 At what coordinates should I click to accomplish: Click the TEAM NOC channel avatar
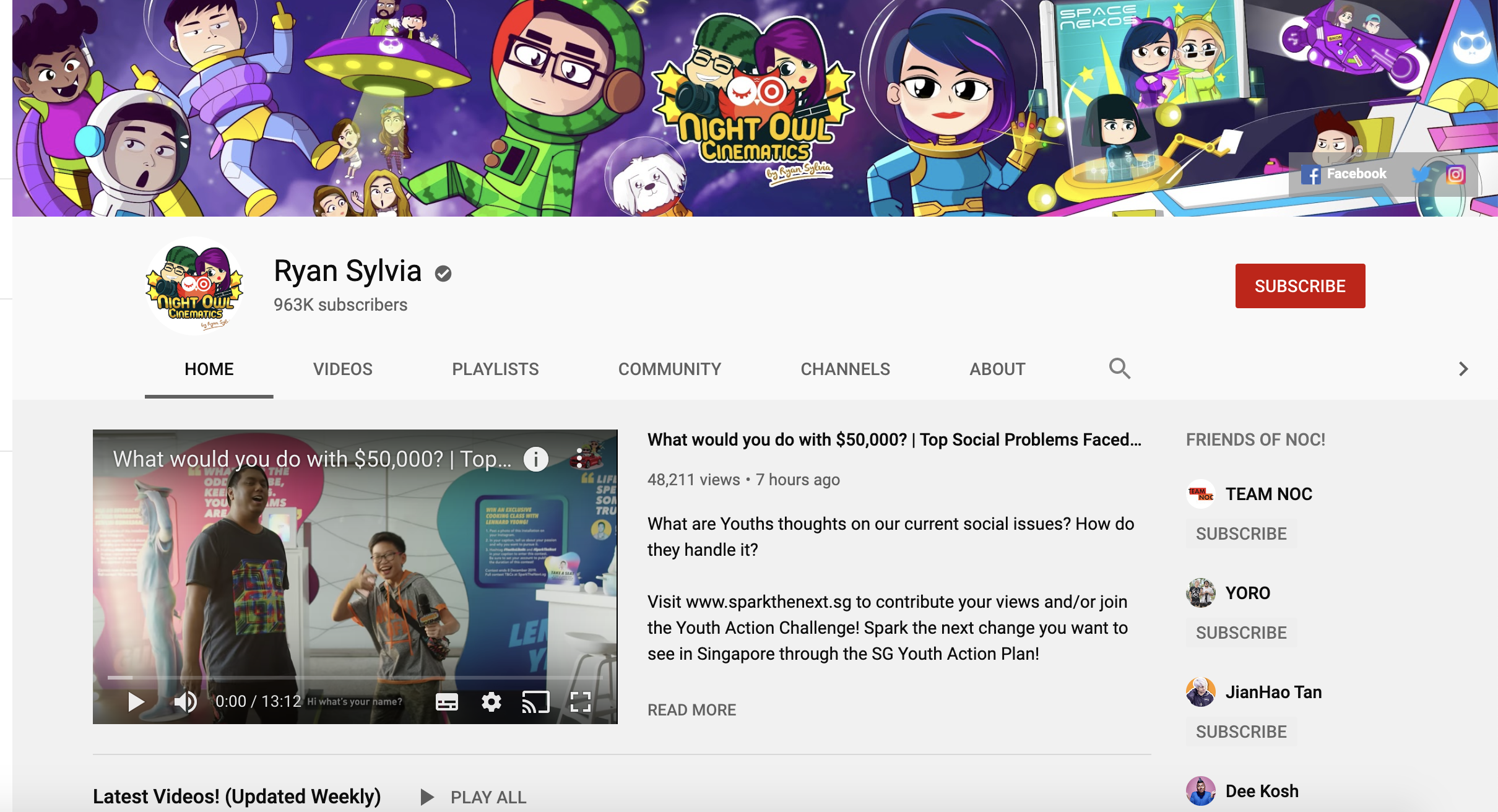point(1201,494)
